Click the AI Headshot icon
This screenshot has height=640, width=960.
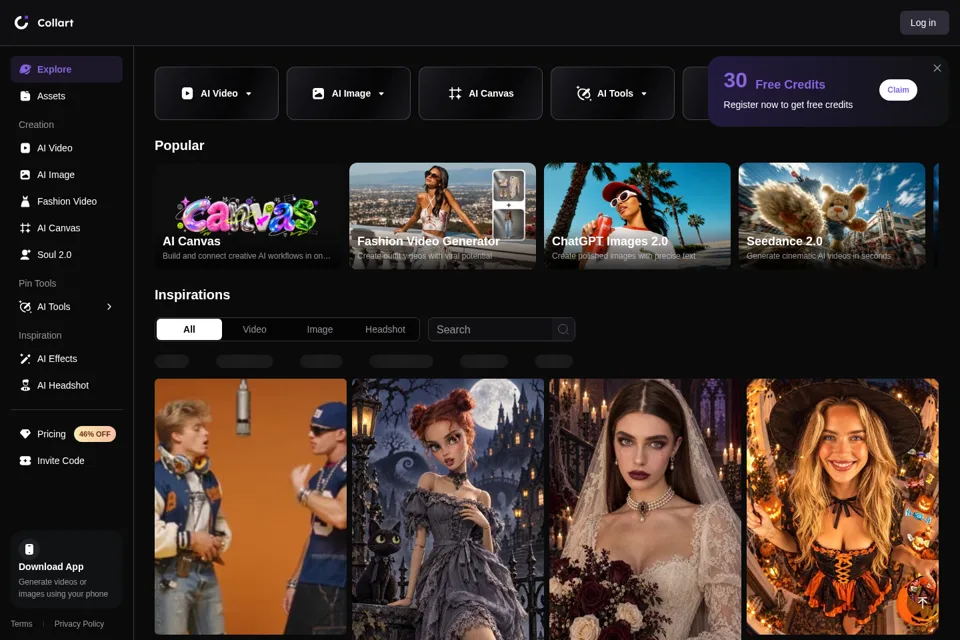pos(25,385)
